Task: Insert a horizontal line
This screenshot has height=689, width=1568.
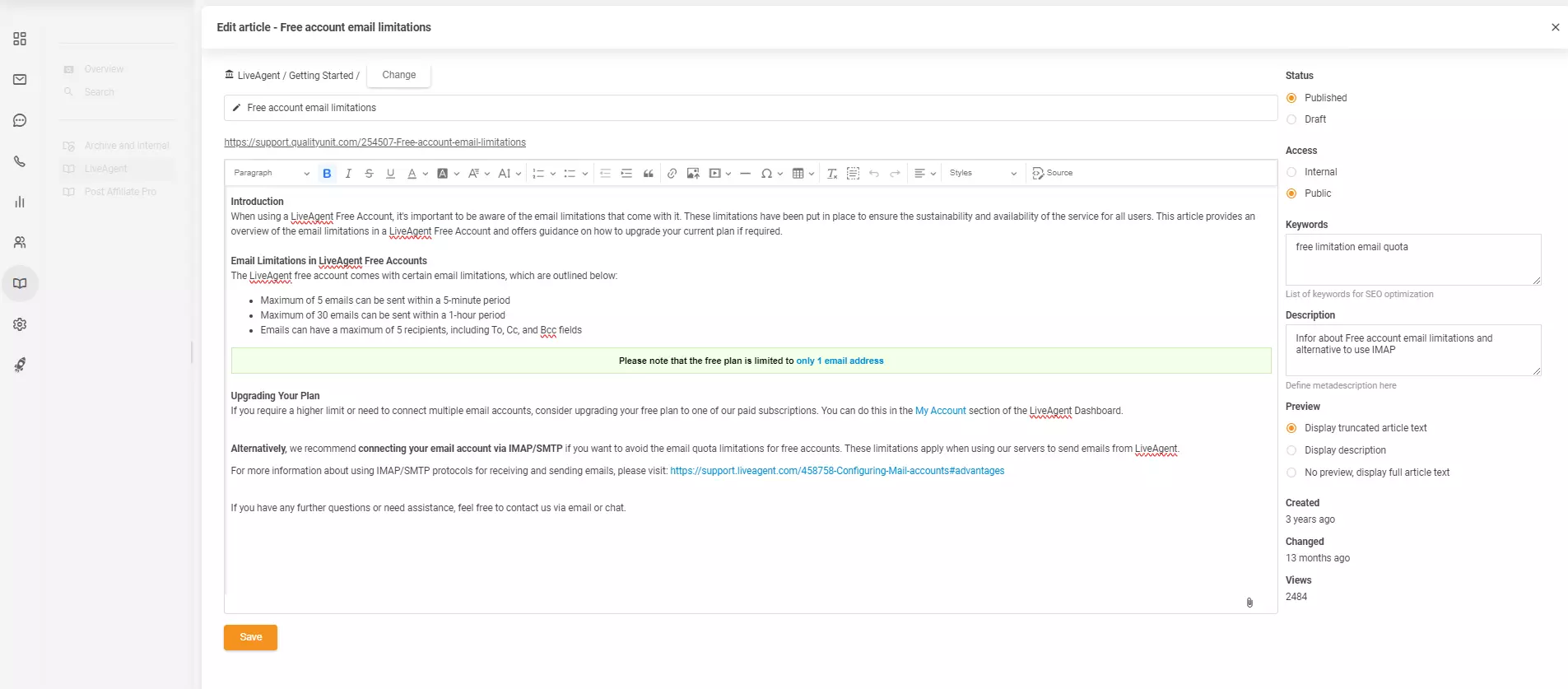Action: [x=745, y=174]
